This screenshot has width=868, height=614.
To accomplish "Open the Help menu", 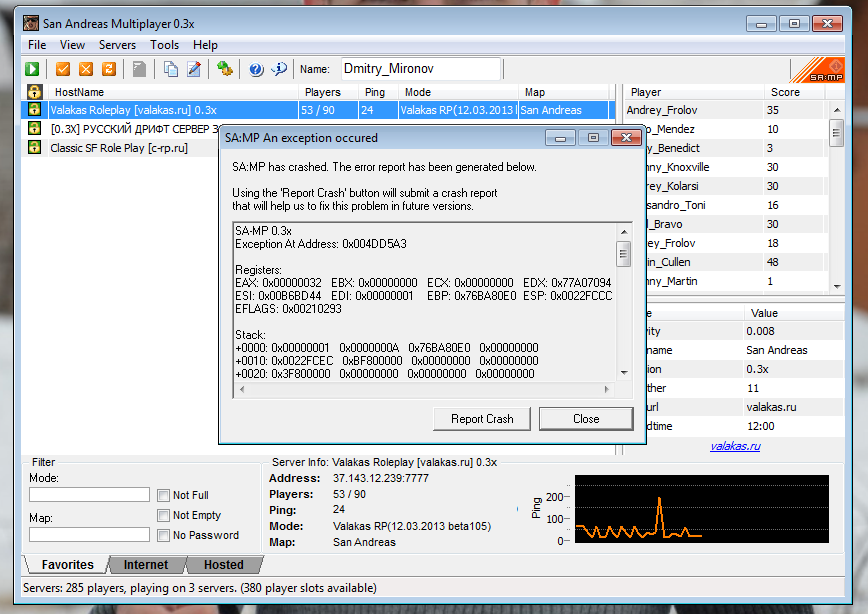I will click(x=205, y=45).
